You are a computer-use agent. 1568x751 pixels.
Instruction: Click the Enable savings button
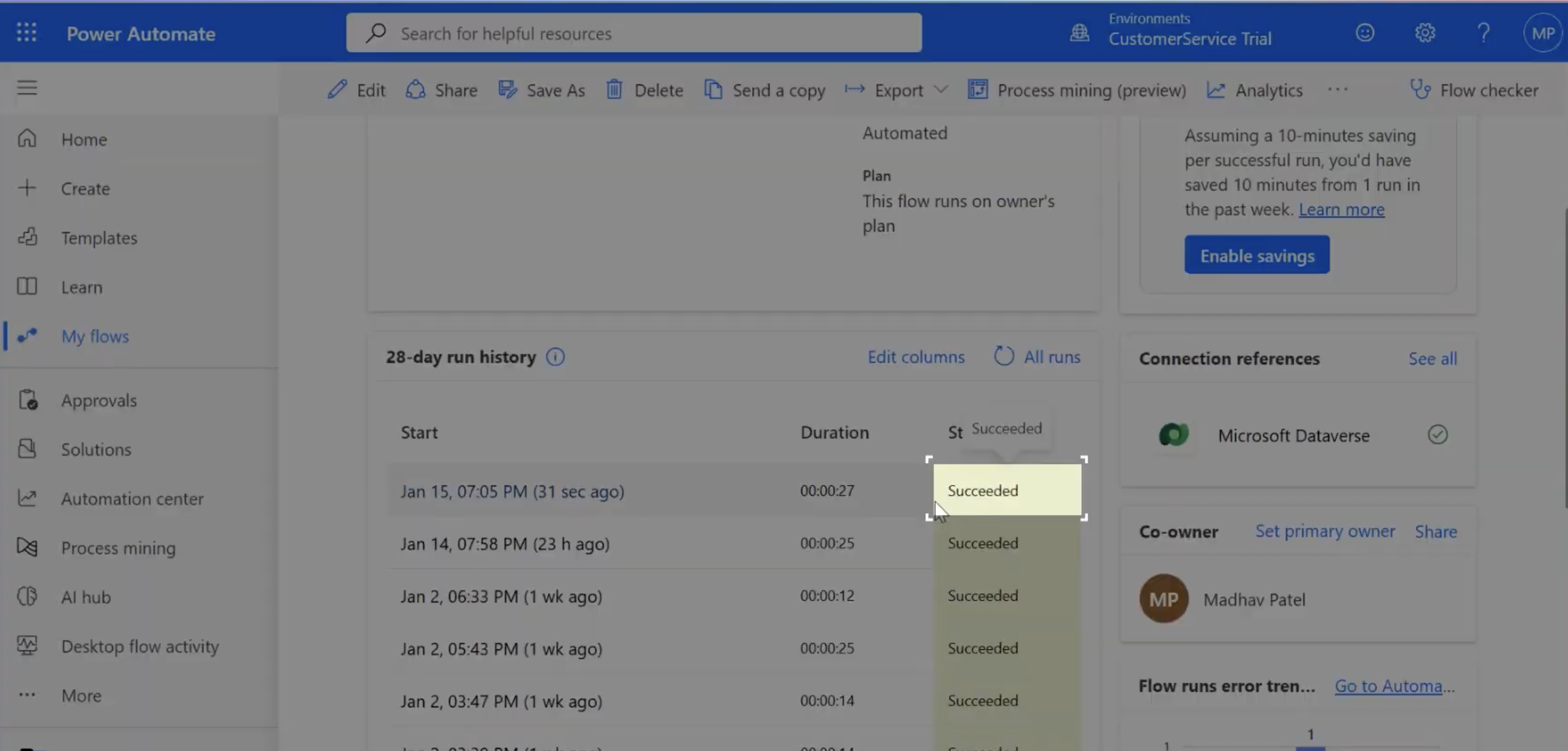pos(1257,255)
